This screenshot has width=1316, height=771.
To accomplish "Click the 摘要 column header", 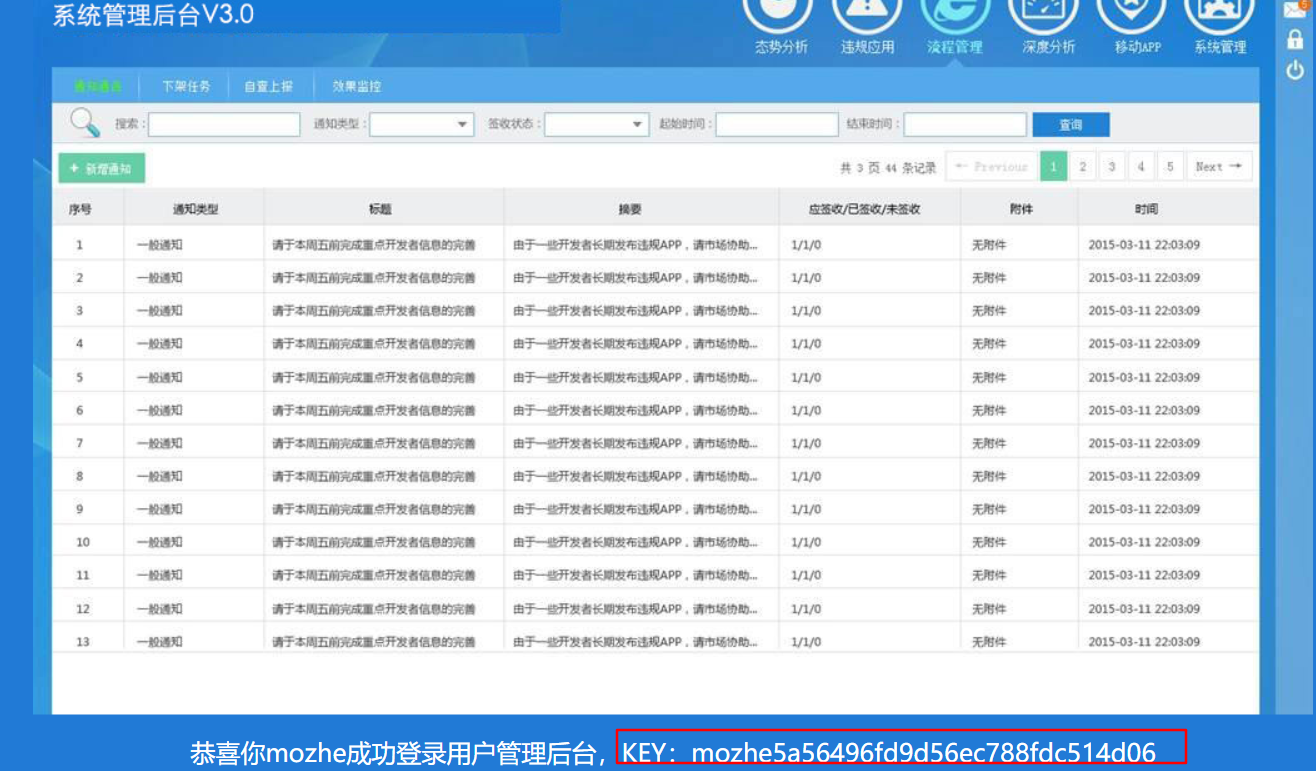I will coord(630,210).
